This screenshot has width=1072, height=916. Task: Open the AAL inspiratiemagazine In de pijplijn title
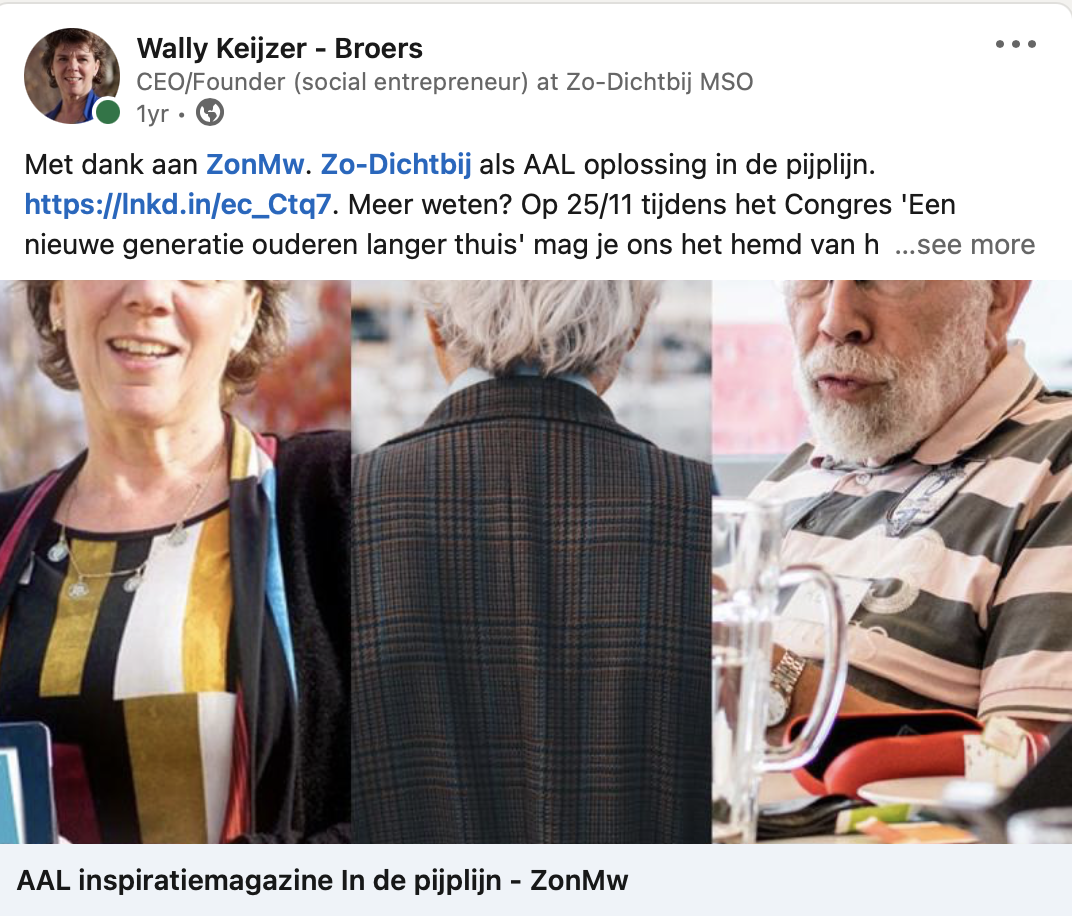pyautogui.click(x=322, y=880)
